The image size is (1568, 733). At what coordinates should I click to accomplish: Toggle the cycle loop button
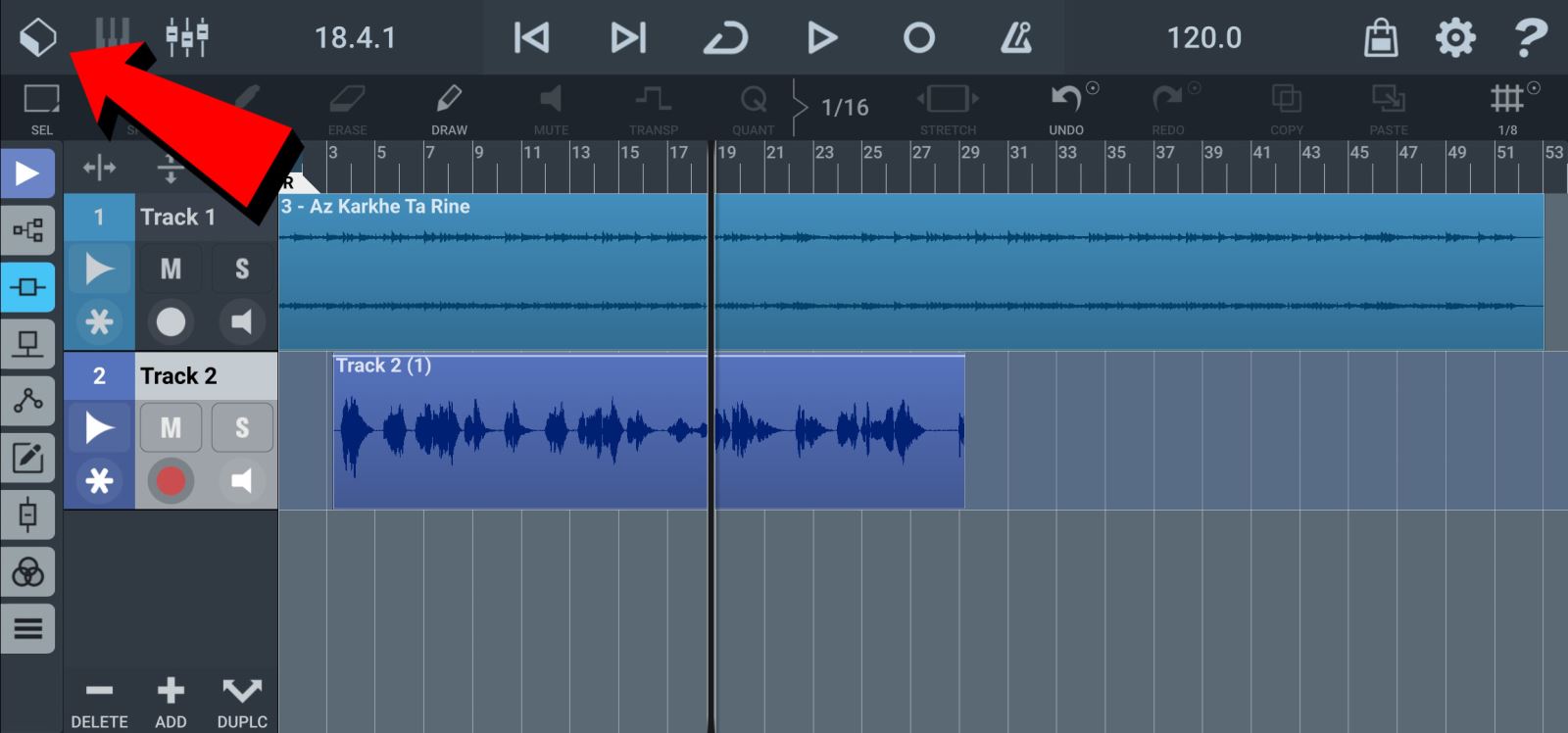[x=725, y=38]
